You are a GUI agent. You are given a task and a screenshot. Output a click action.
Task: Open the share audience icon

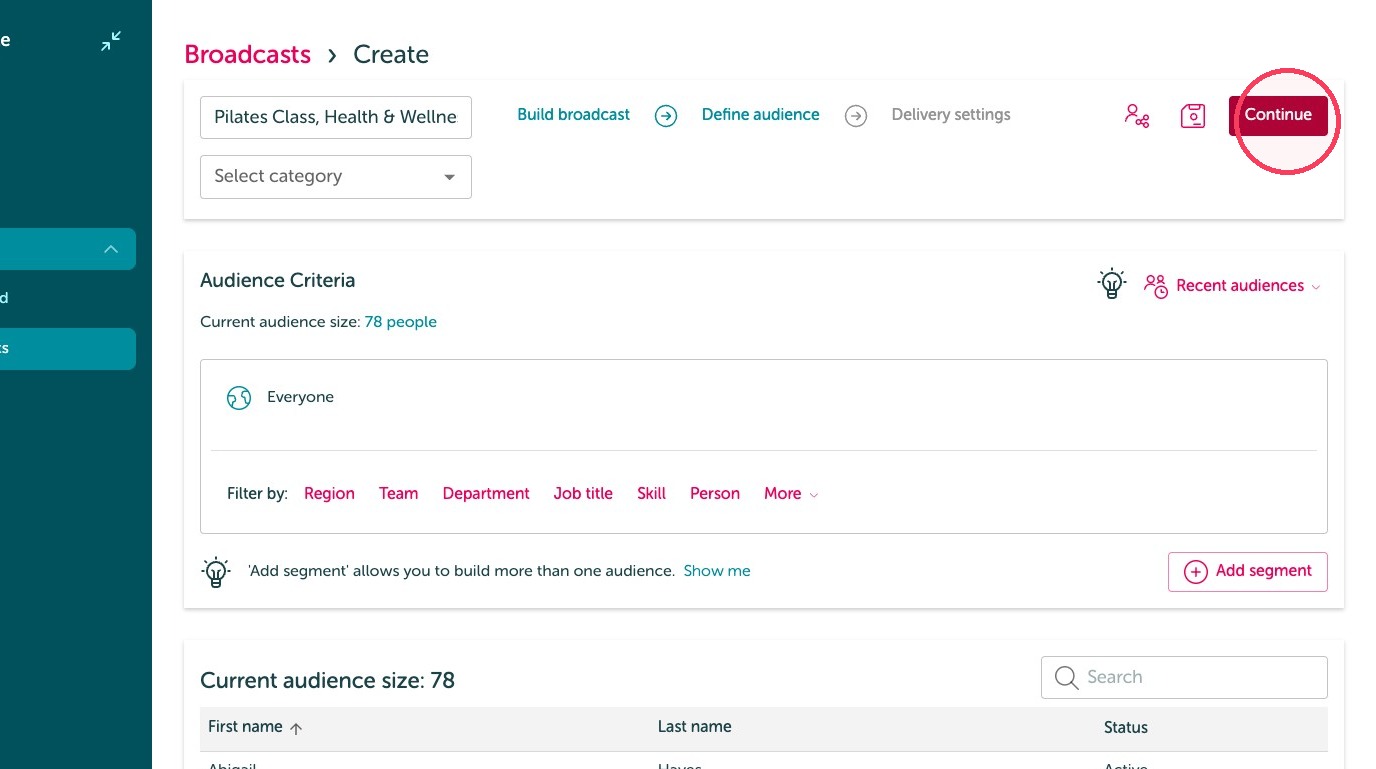point(1137,116)
